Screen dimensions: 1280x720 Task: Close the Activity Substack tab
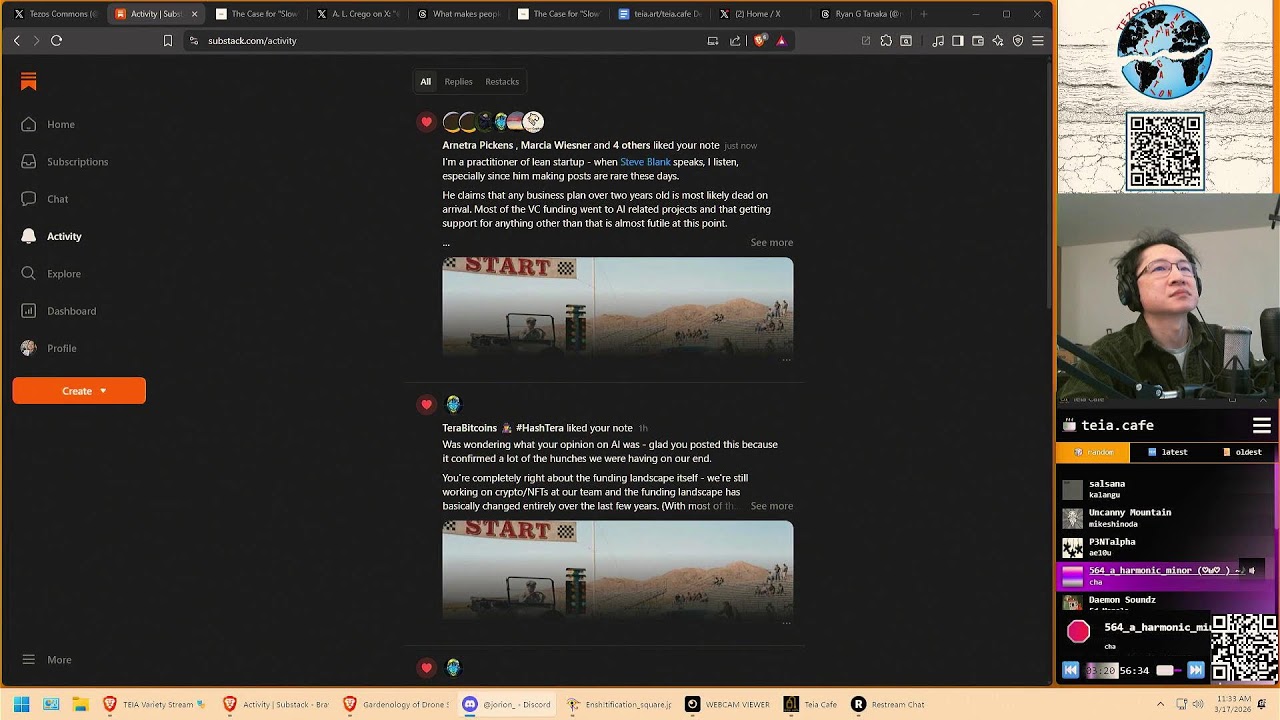coord(194,14)
